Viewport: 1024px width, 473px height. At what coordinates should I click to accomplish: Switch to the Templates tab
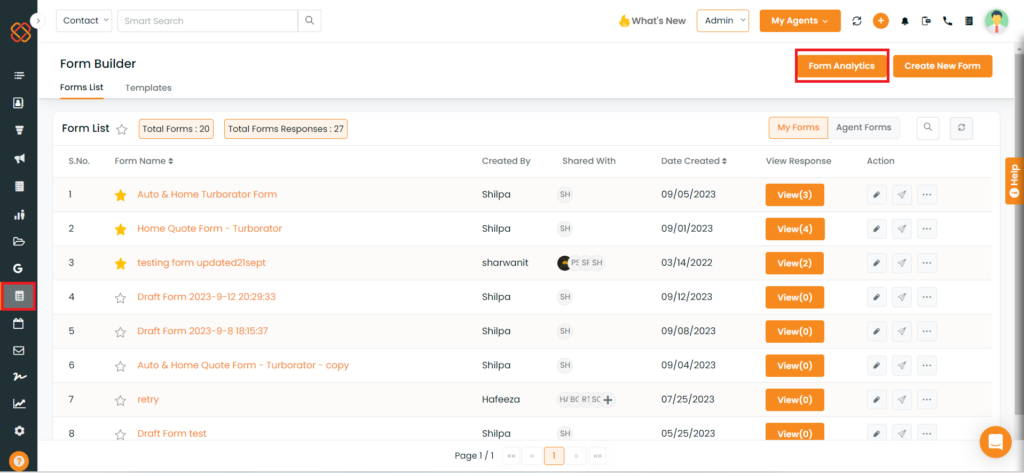click(148, 88)
